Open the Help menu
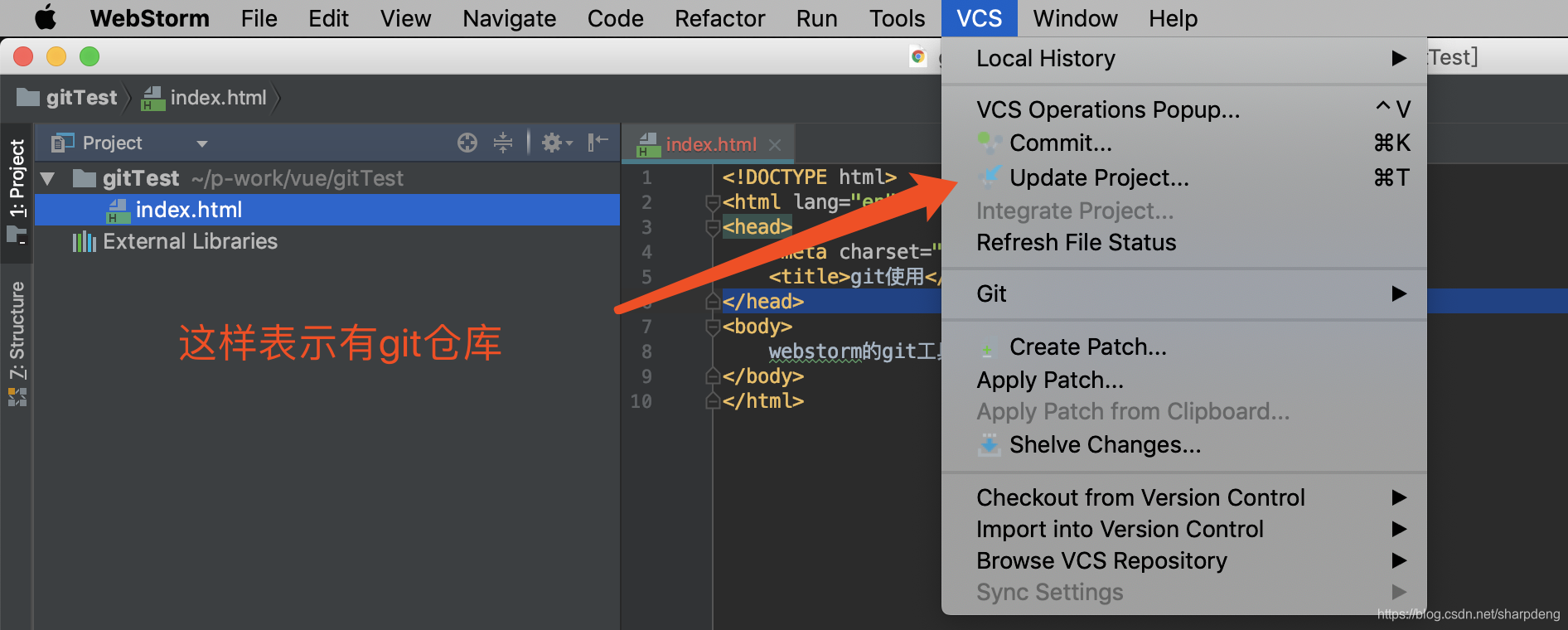 point(1173,18)
